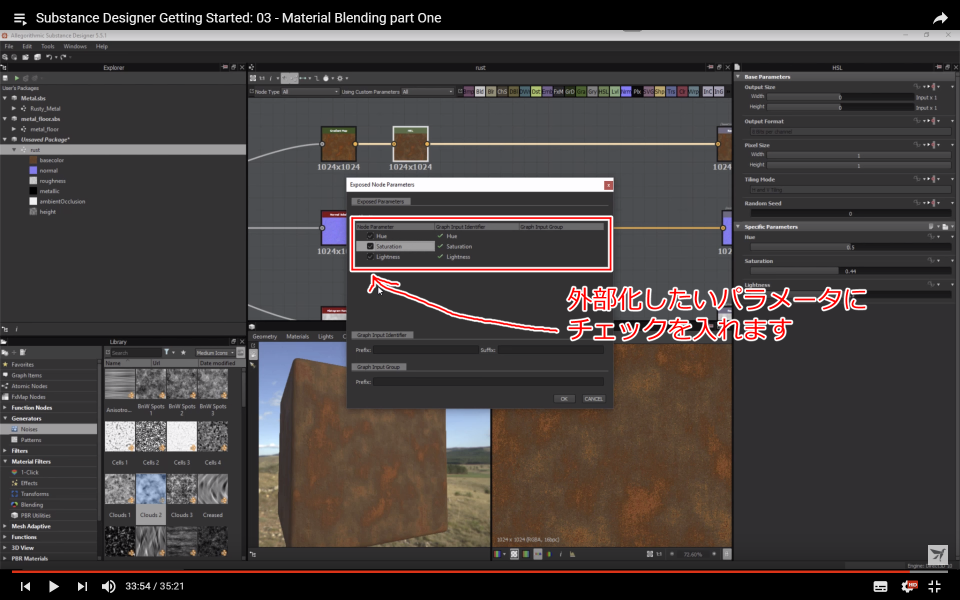Open the Tools menu

click(x=48, y=47)
